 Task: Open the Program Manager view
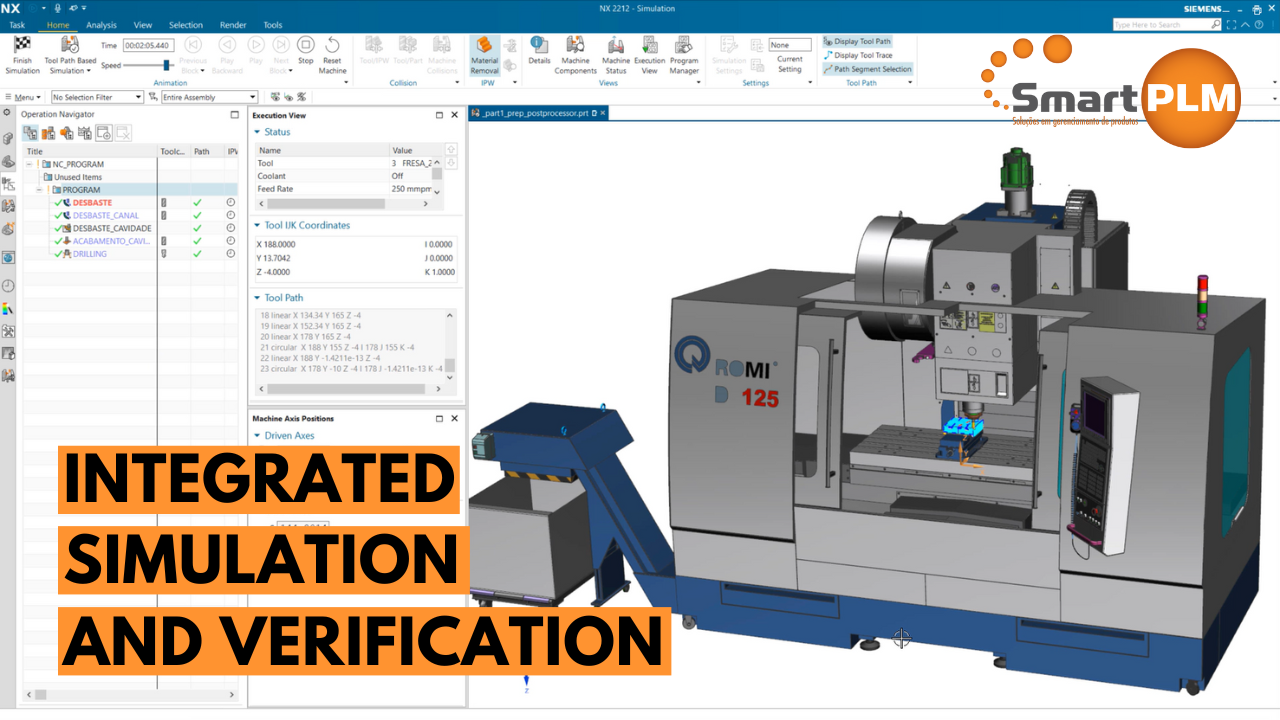tap(684, 46)
